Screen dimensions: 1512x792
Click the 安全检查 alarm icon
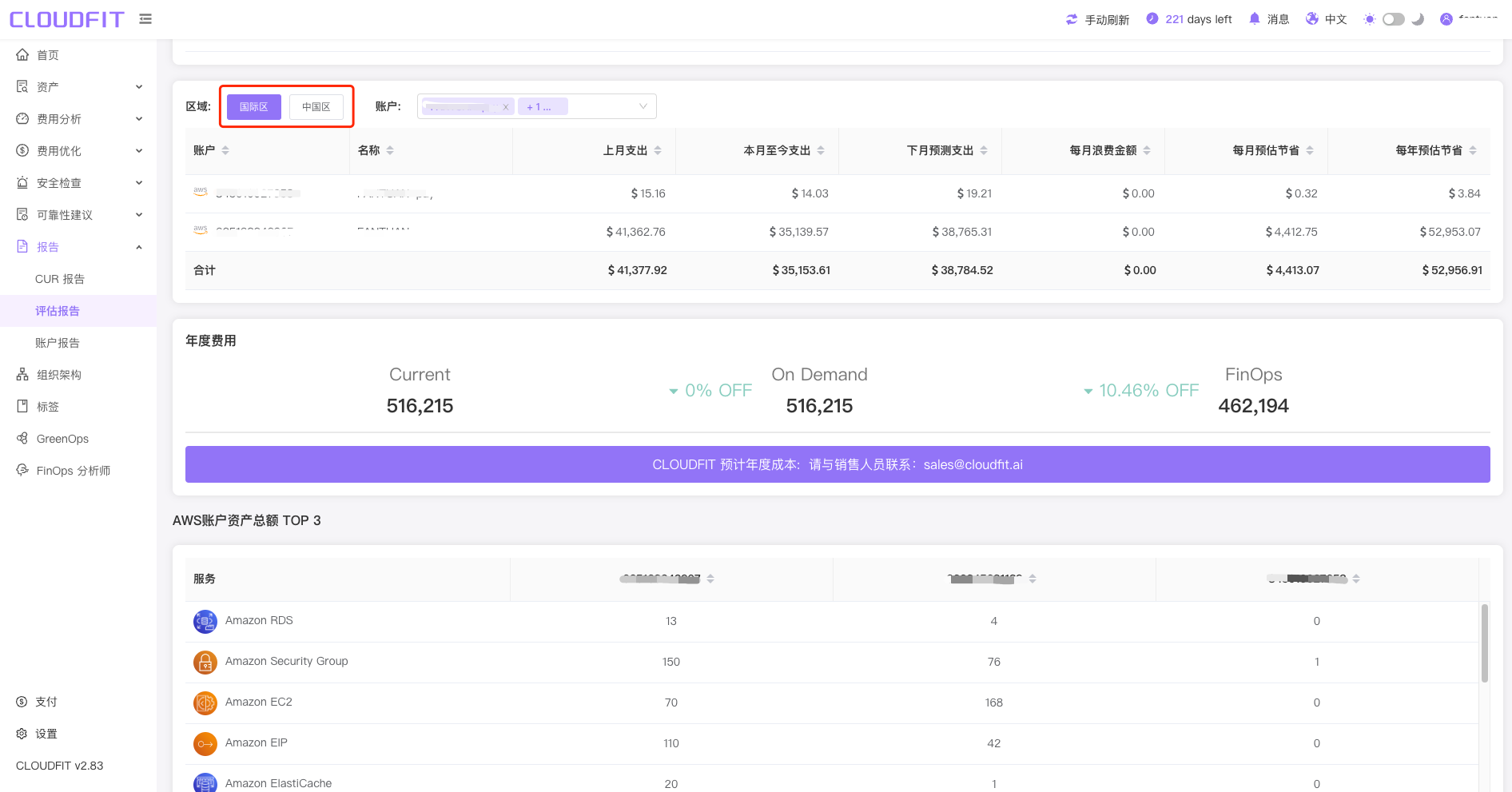click(22, 182)
